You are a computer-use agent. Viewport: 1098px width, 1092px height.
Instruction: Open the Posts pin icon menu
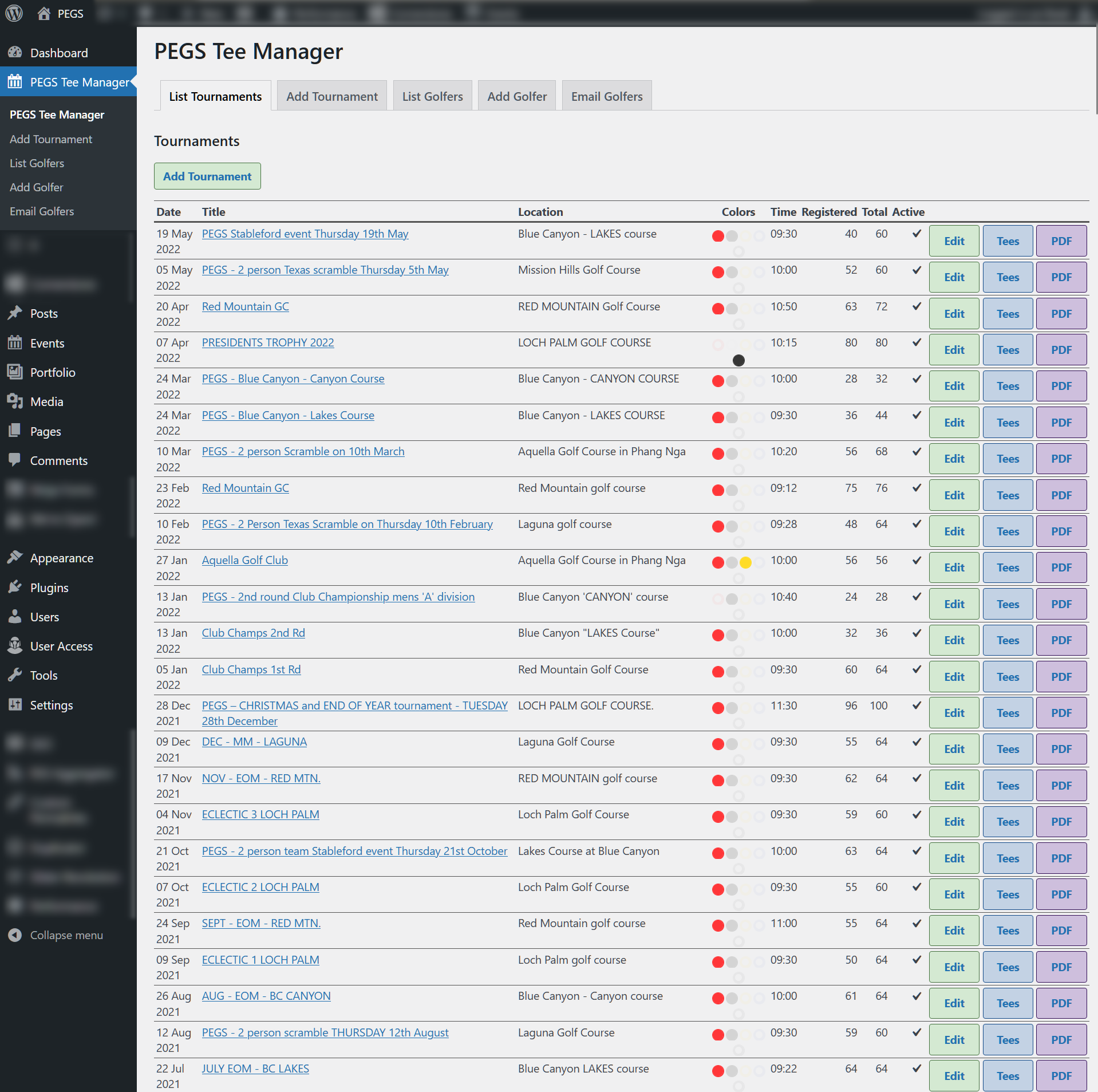tap(15, 313)
